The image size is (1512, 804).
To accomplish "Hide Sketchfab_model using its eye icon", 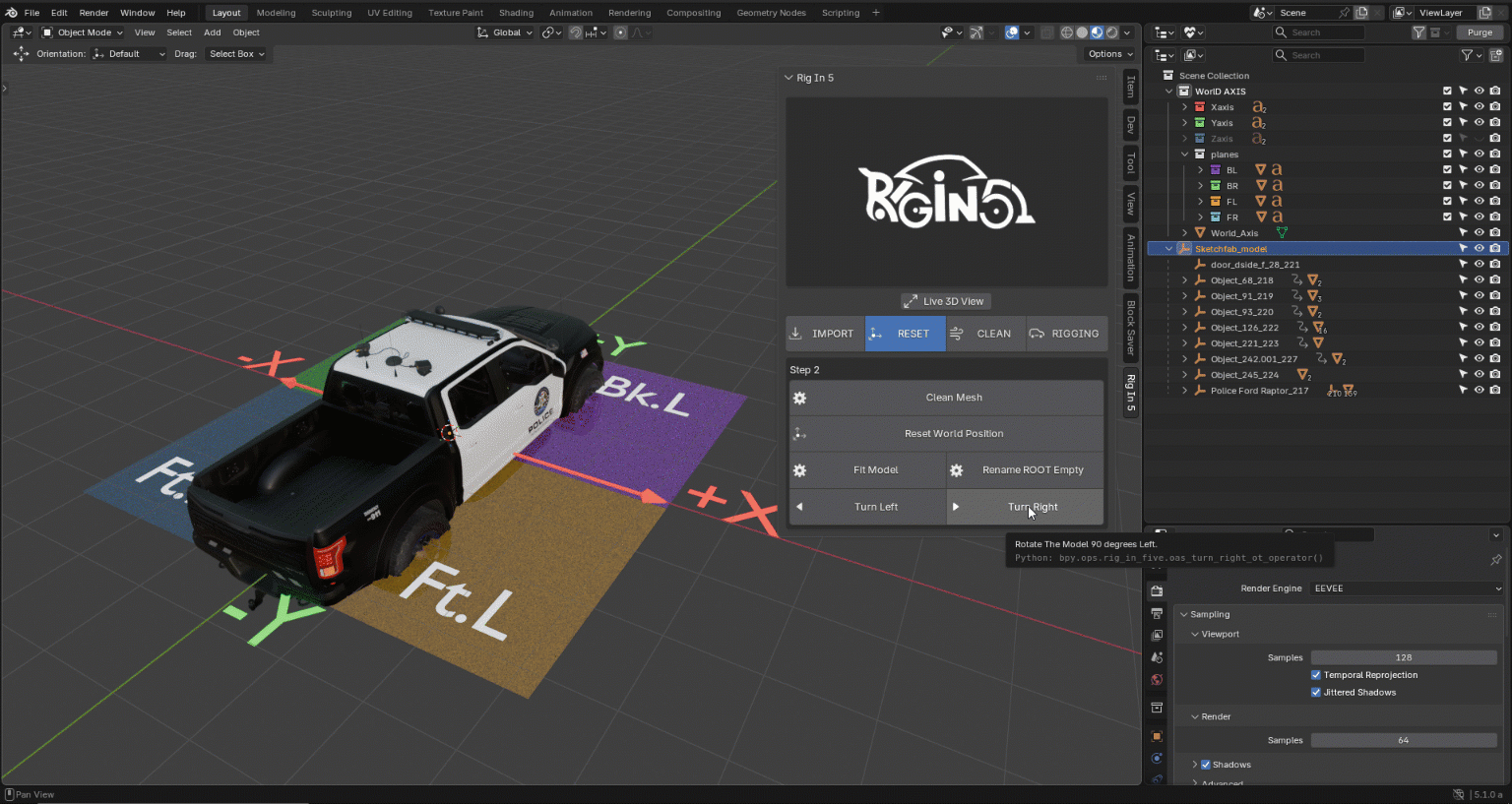I will point(1479,249).
